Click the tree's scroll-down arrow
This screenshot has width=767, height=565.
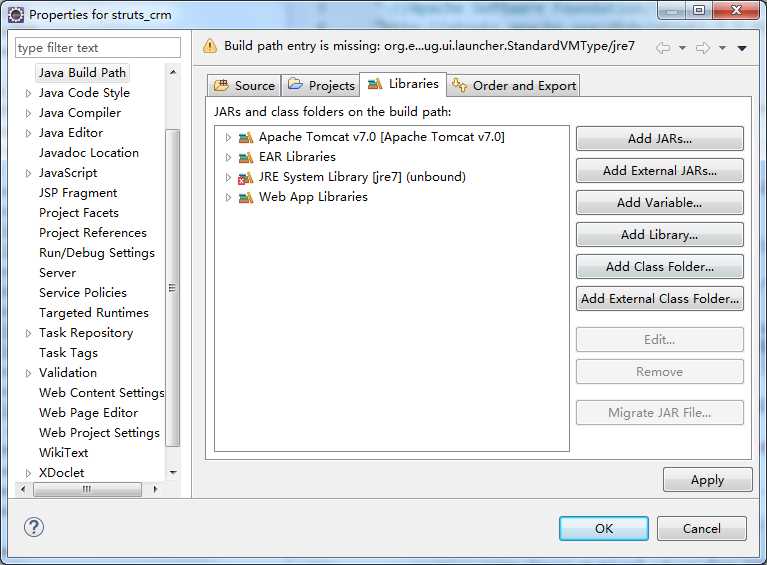[173, 473]
